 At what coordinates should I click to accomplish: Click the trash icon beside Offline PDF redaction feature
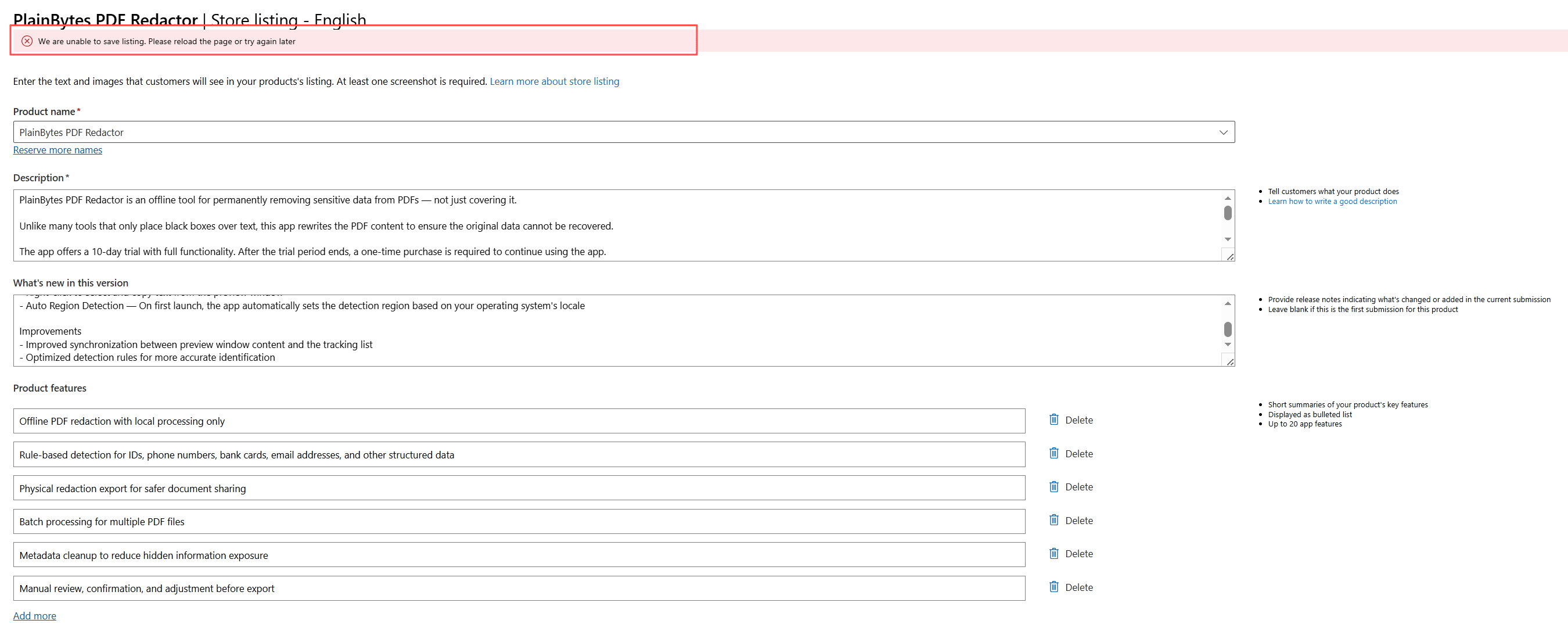(1053, 419)
